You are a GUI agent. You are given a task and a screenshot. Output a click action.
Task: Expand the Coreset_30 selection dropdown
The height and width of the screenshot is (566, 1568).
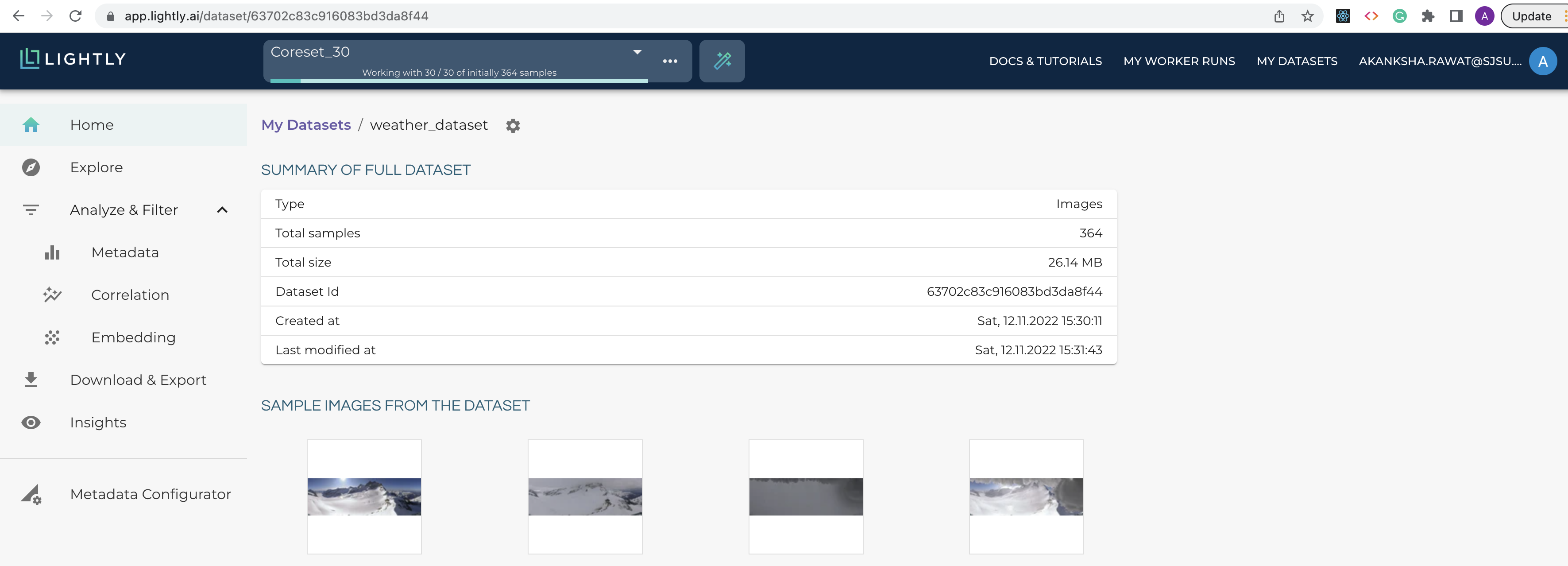tap(637, 52)
